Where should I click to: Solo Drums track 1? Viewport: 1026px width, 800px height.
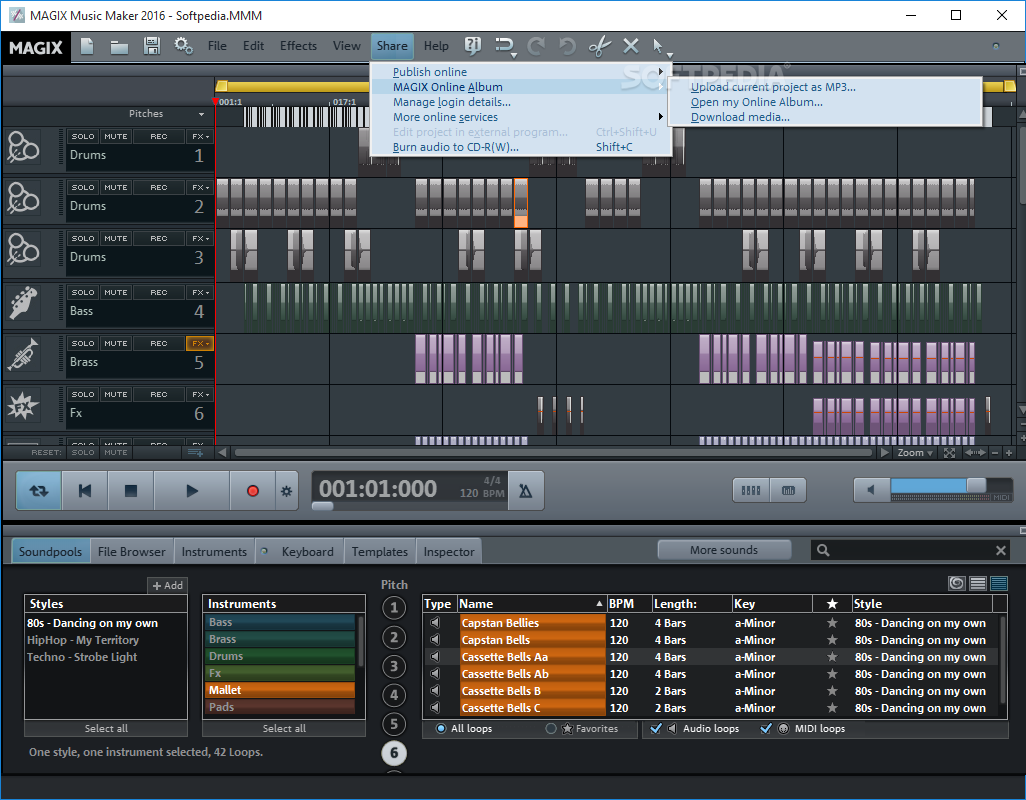tap(83, 136)
